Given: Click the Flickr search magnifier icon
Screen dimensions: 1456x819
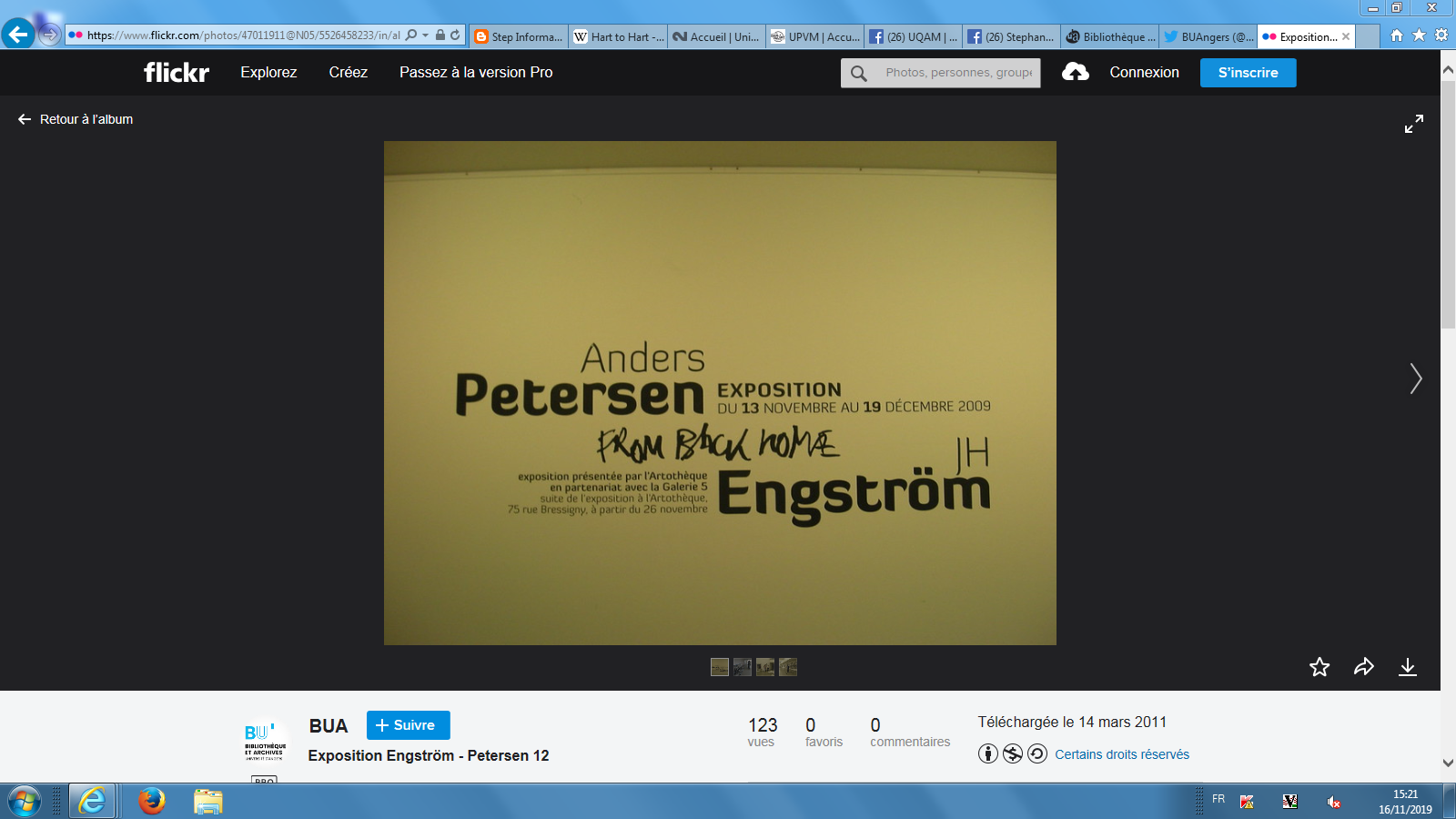Looking at the screenshot, I should click(x=858, y=73).
